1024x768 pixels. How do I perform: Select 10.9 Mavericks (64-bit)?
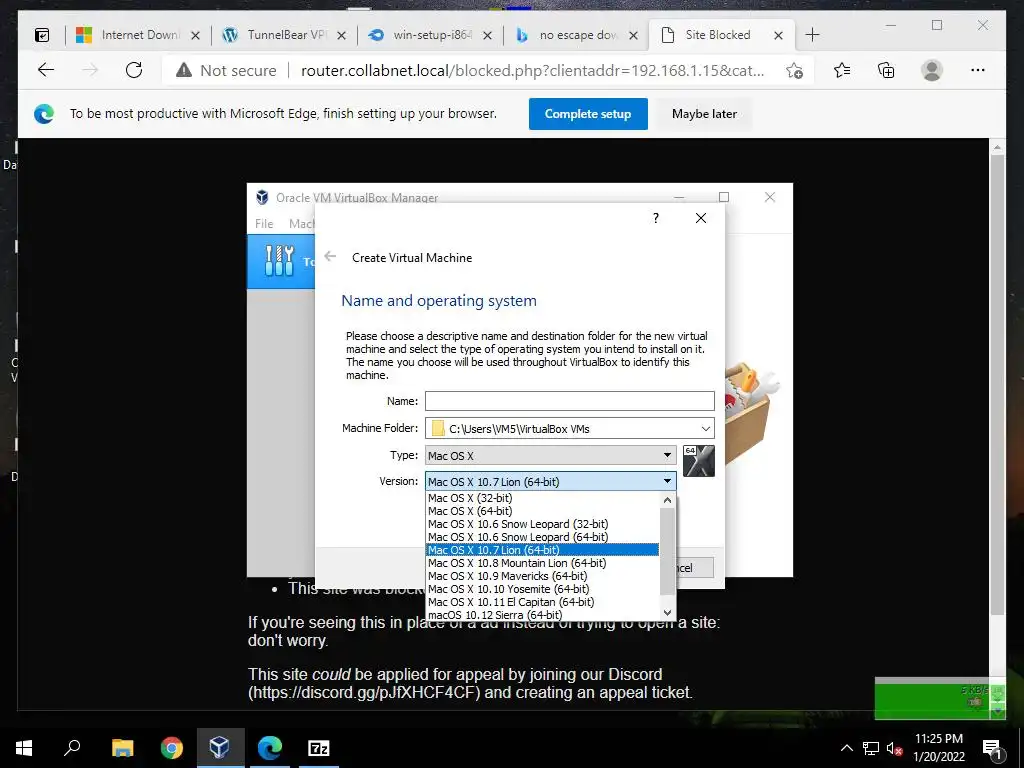(542, 576)
